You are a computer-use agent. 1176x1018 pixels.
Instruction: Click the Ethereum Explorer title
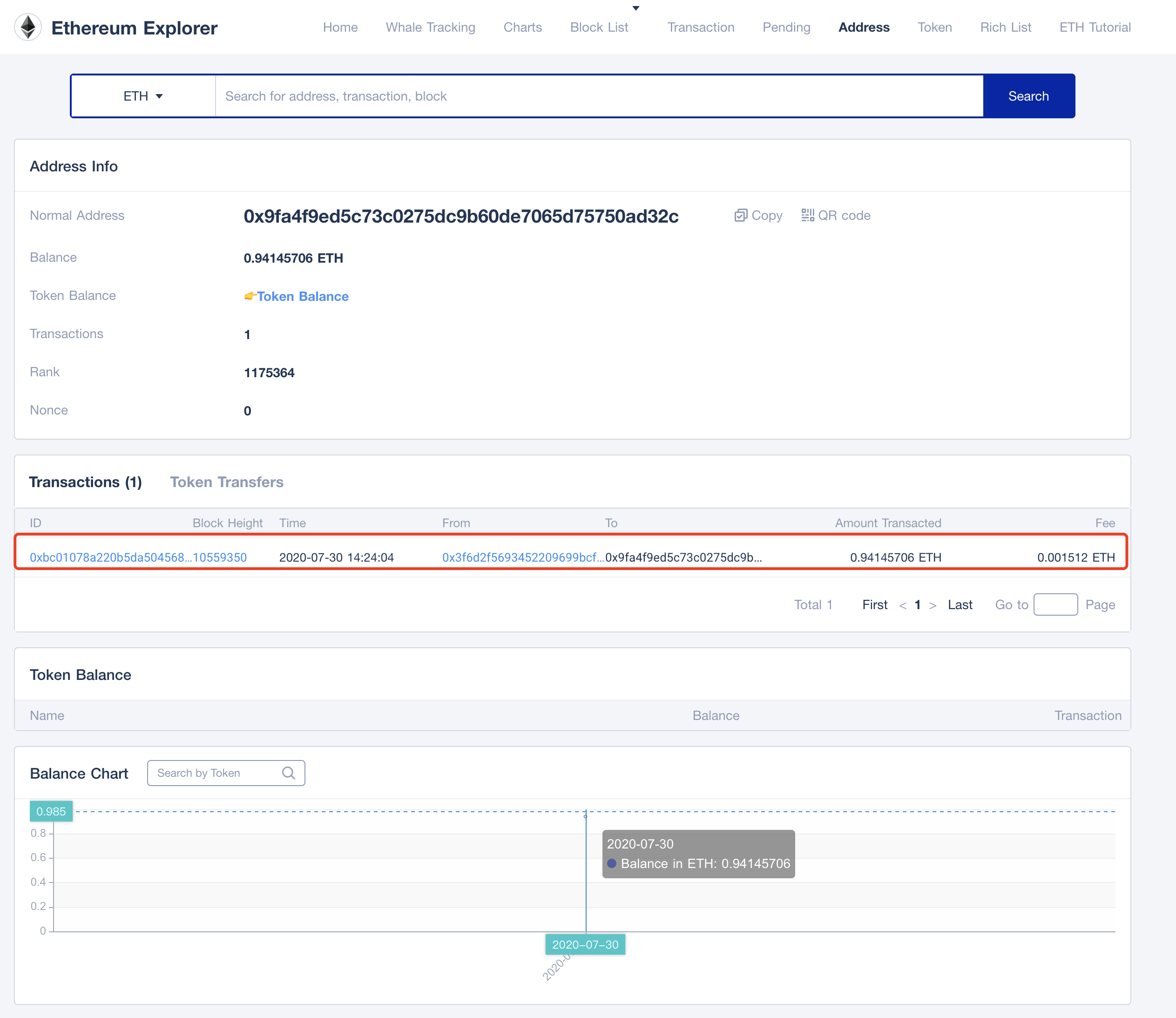point(134,28)
